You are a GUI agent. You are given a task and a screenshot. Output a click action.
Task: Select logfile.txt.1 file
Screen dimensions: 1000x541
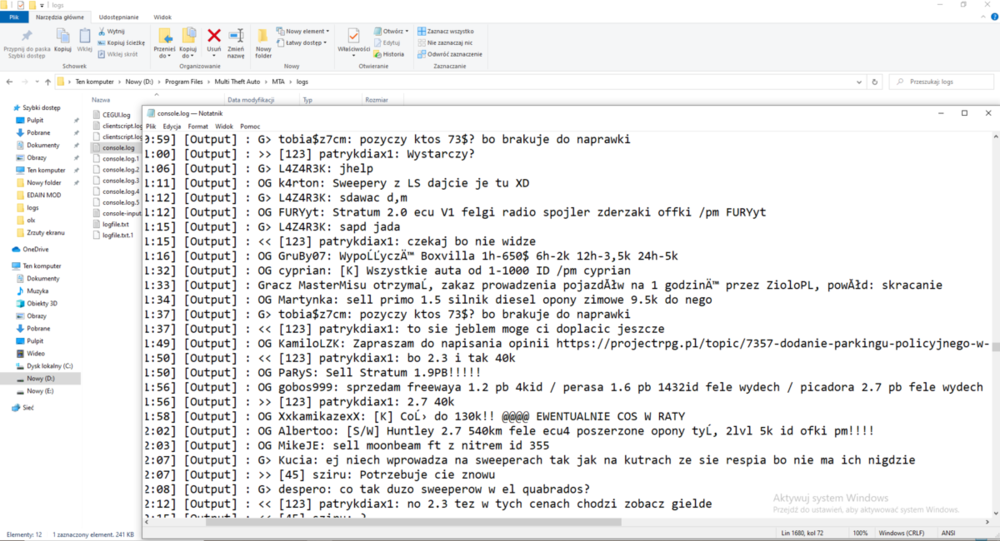point(118,235)
